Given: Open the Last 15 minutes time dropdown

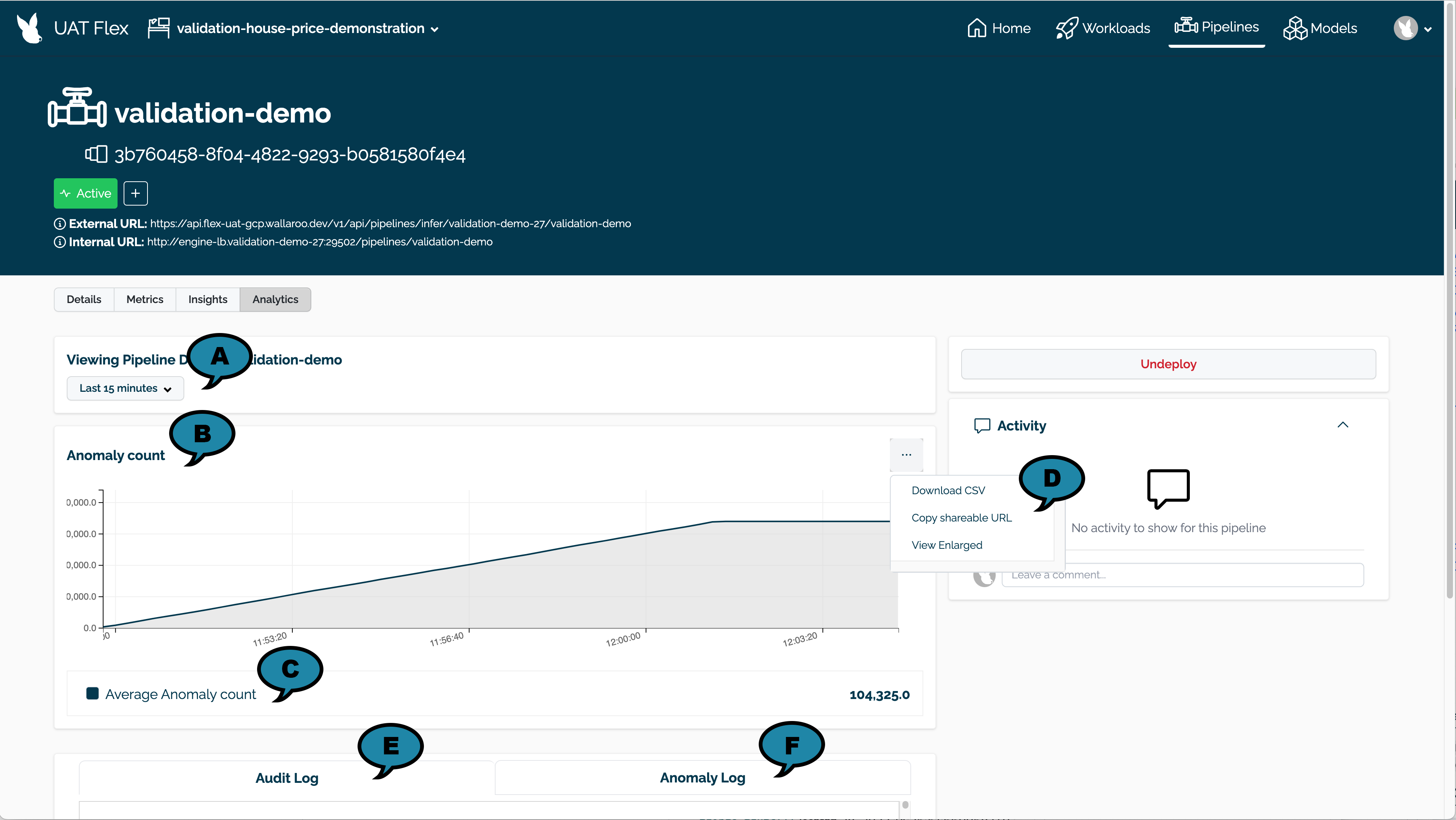Looking at the screenshot, I should coord(125,388).
